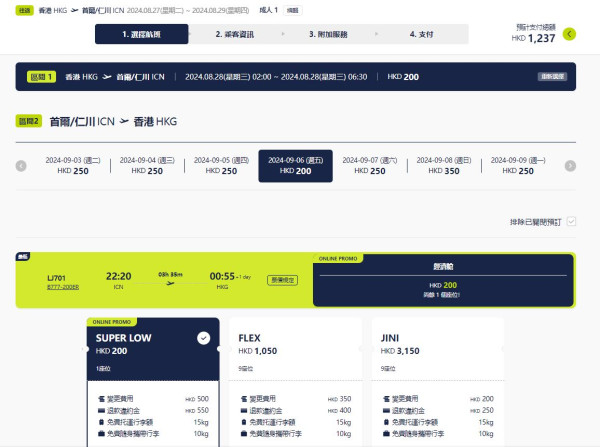600x447 pixels.
Task: Click FLEX change fee HKD 350
Action: pyautogui.click(x=339, y=399)
